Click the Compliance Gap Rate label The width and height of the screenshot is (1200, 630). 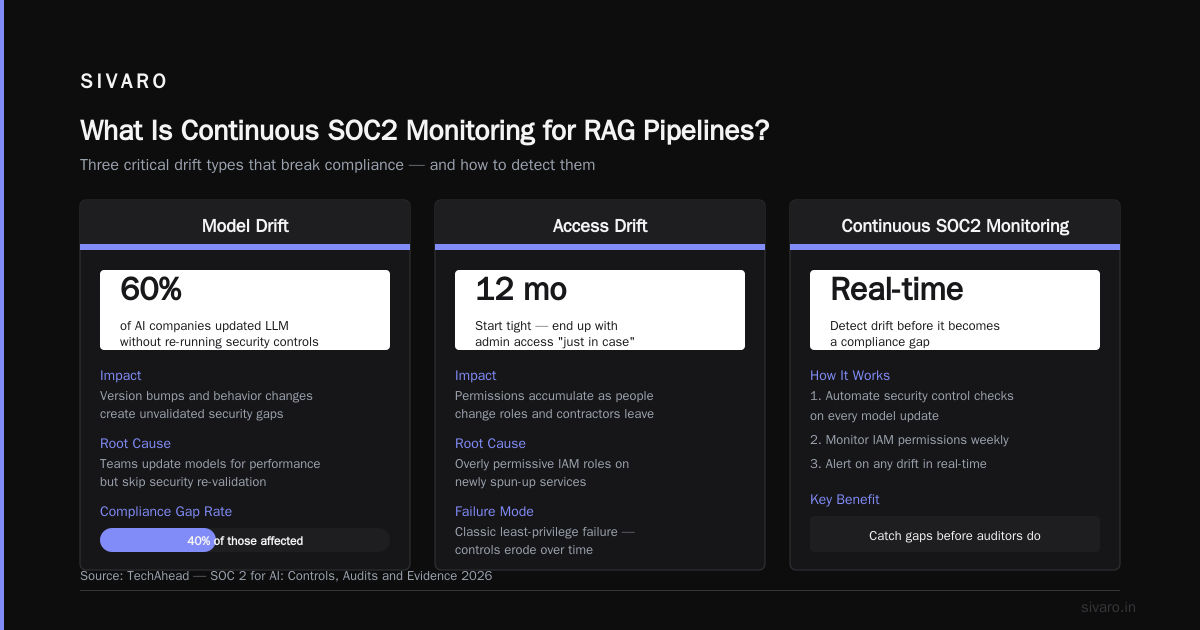click(x=166, y=512)
